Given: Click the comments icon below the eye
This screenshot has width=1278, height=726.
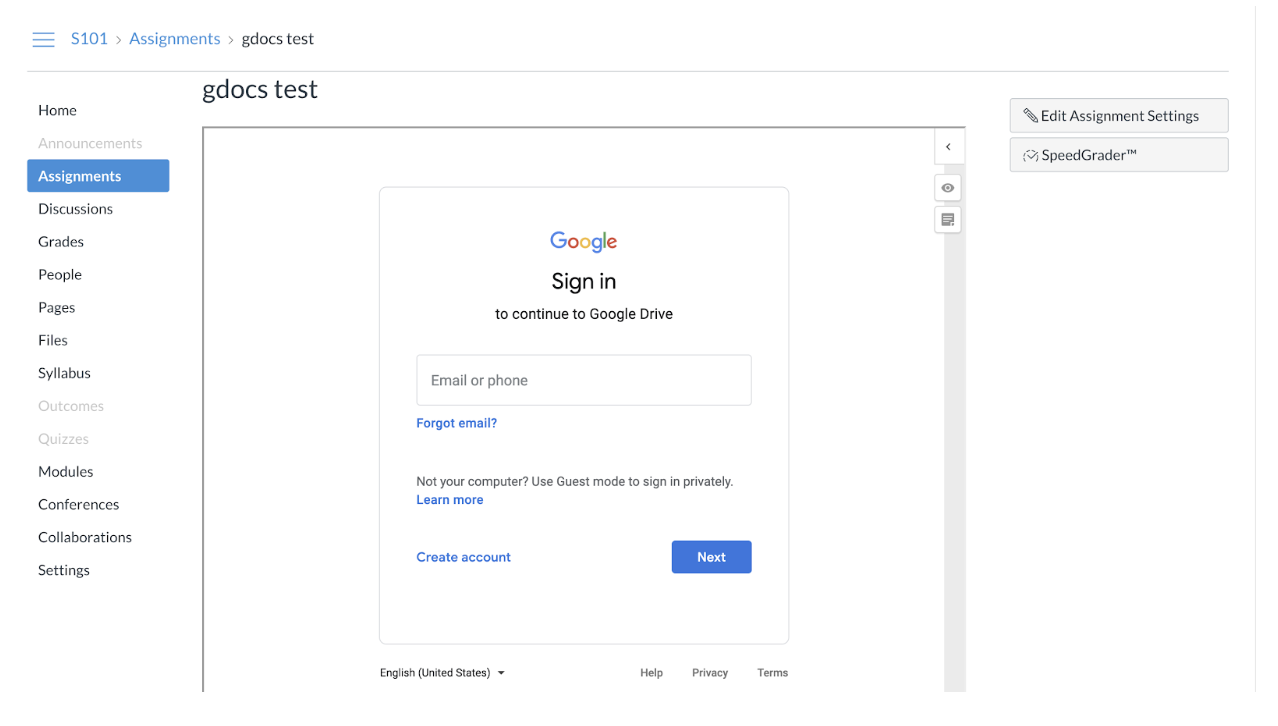Looking at the screenshot, I should (948, 220).
